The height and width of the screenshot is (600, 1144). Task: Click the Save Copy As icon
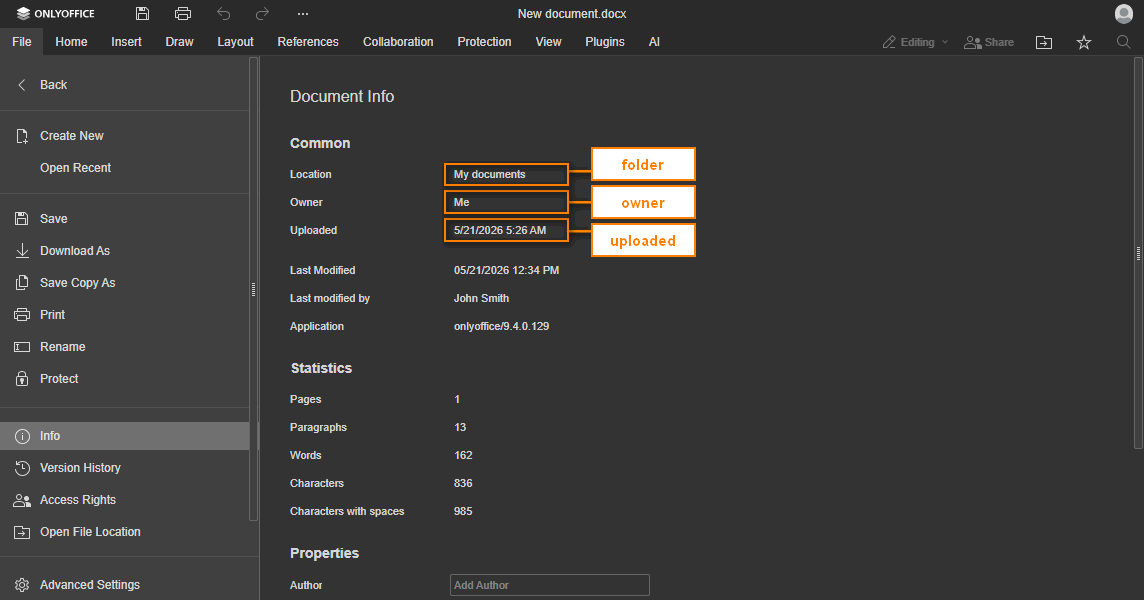(x=22, y=282)
